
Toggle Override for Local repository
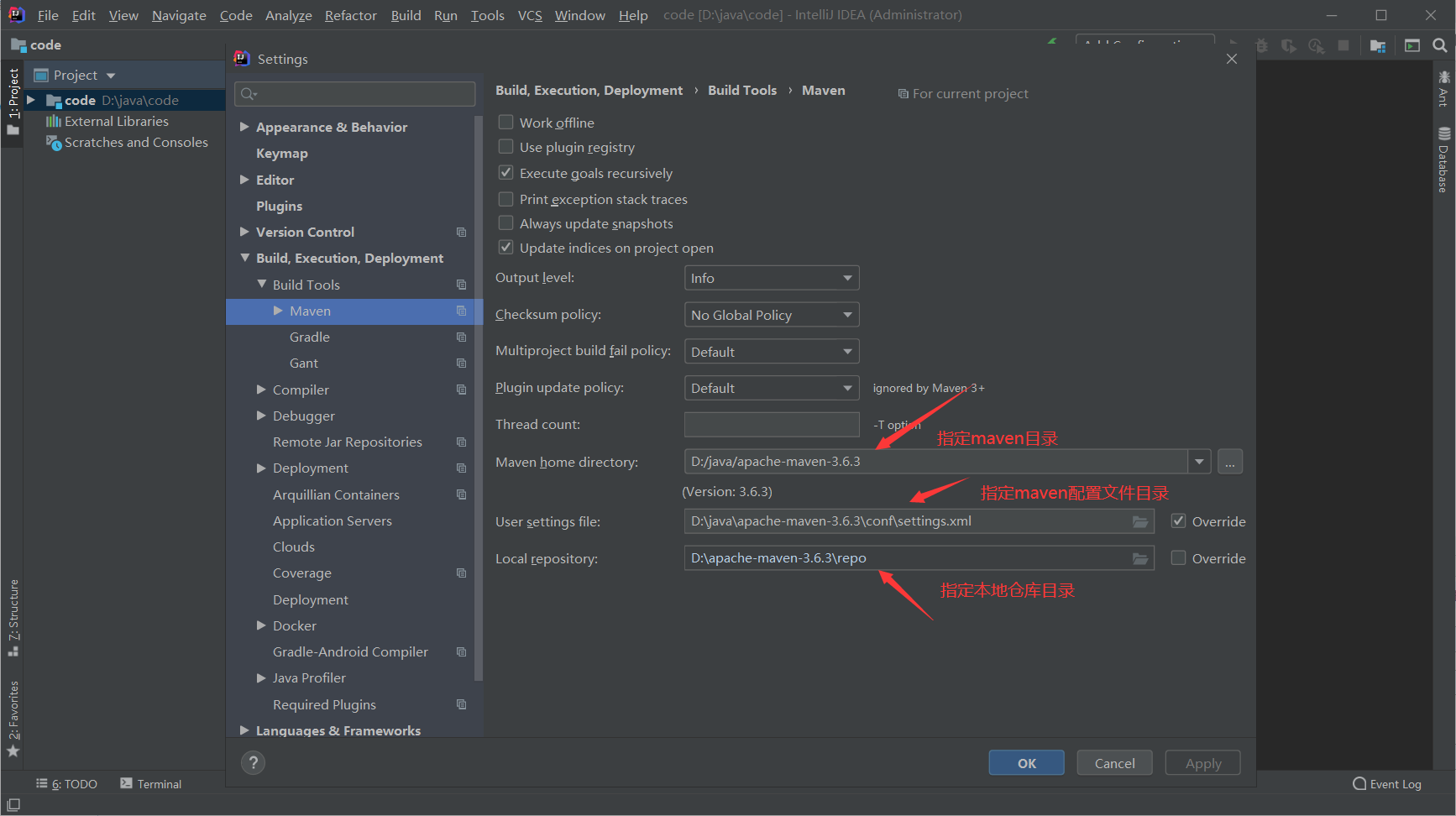coord(1179,558)
